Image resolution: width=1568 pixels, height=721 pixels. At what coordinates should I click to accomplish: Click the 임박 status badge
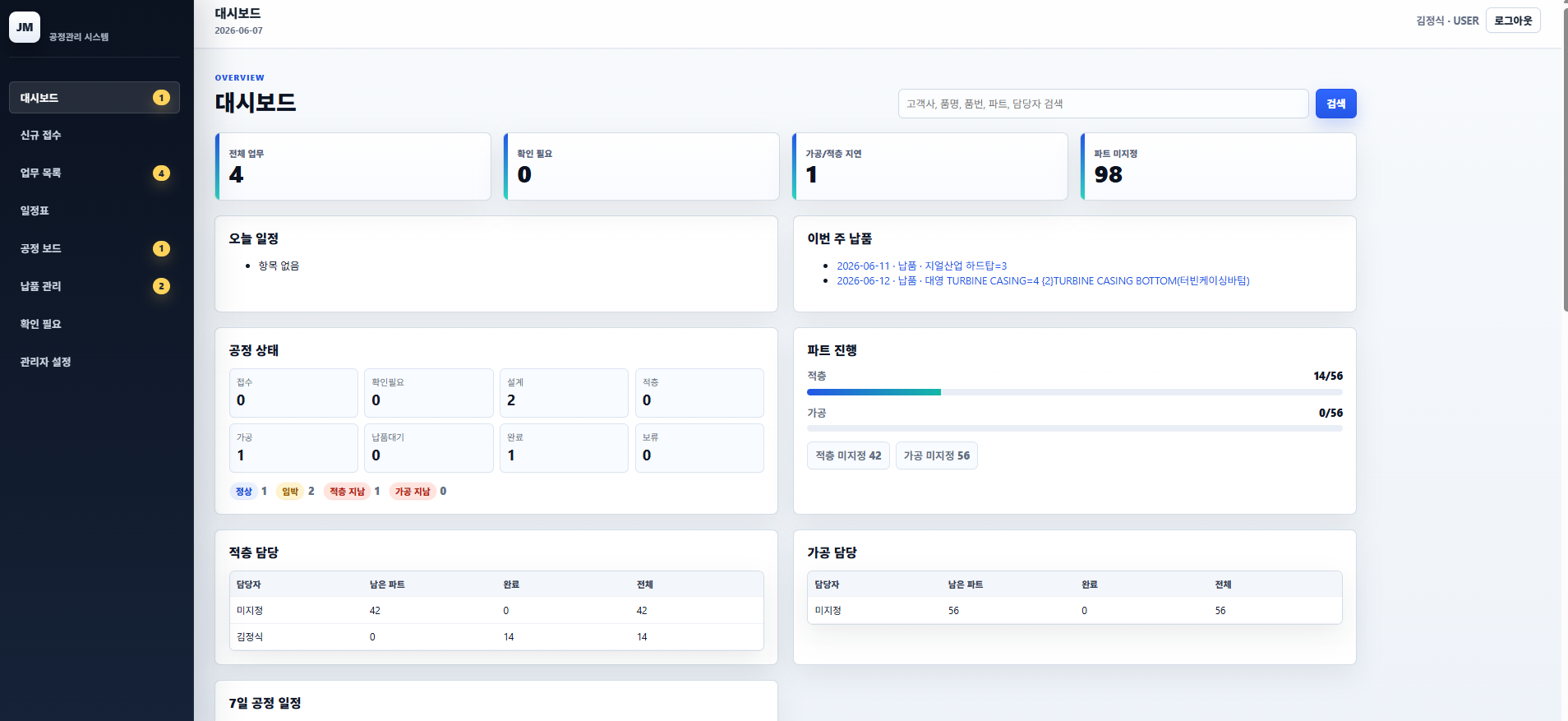(x=290, y=492)
